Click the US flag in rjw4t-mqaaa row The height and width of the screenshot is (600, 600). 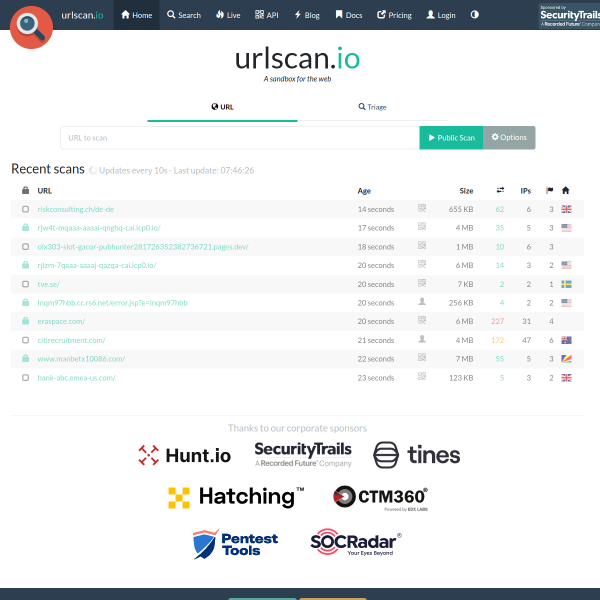(x=566, y=228)
